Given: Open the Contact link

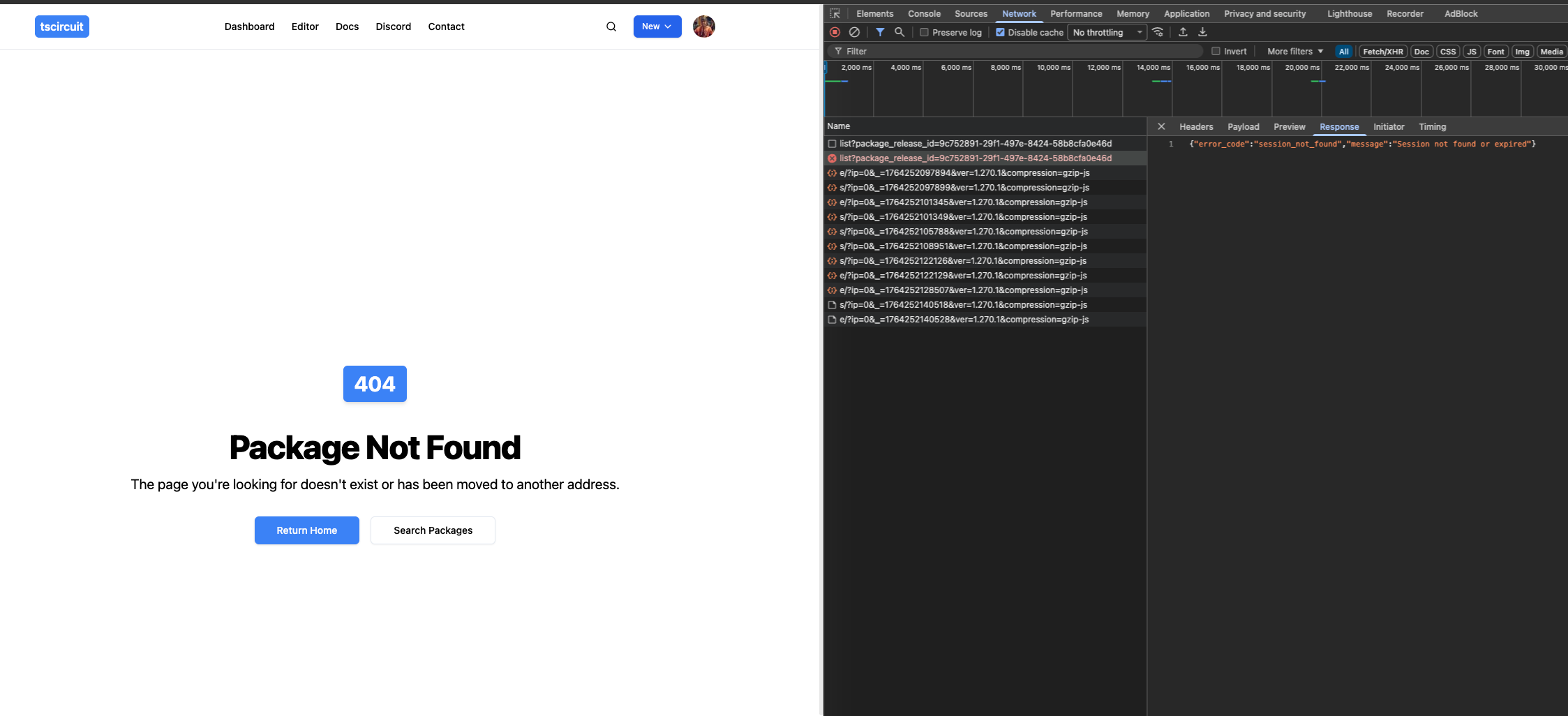Looking at the screenshot, I should [x=447, y=27].
